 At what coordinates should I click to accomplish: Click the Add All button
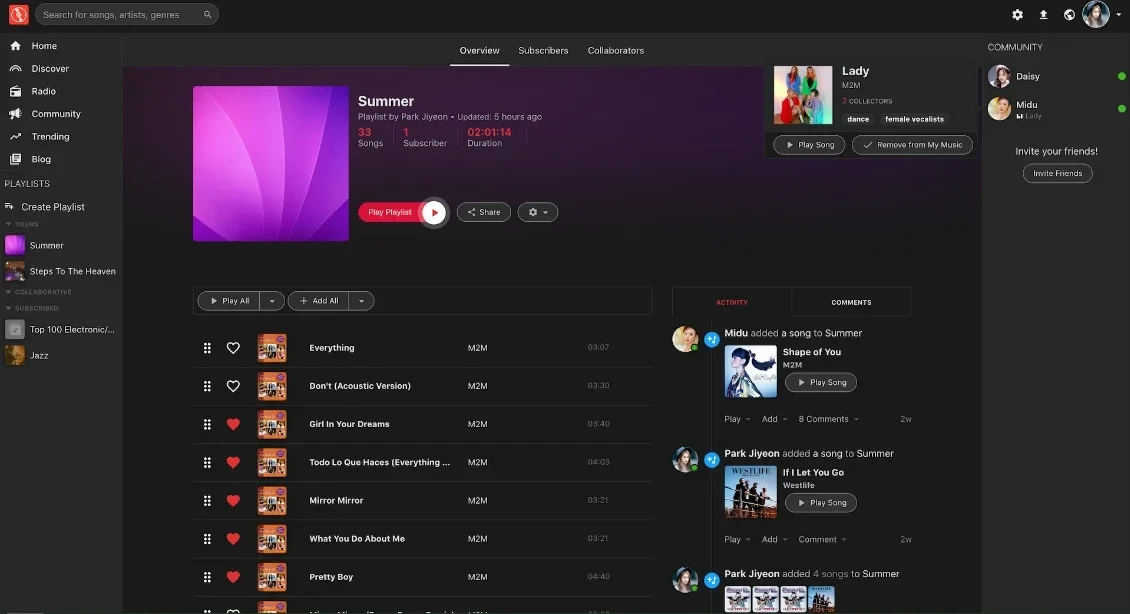pyautogui.click(x=319, y=301)
